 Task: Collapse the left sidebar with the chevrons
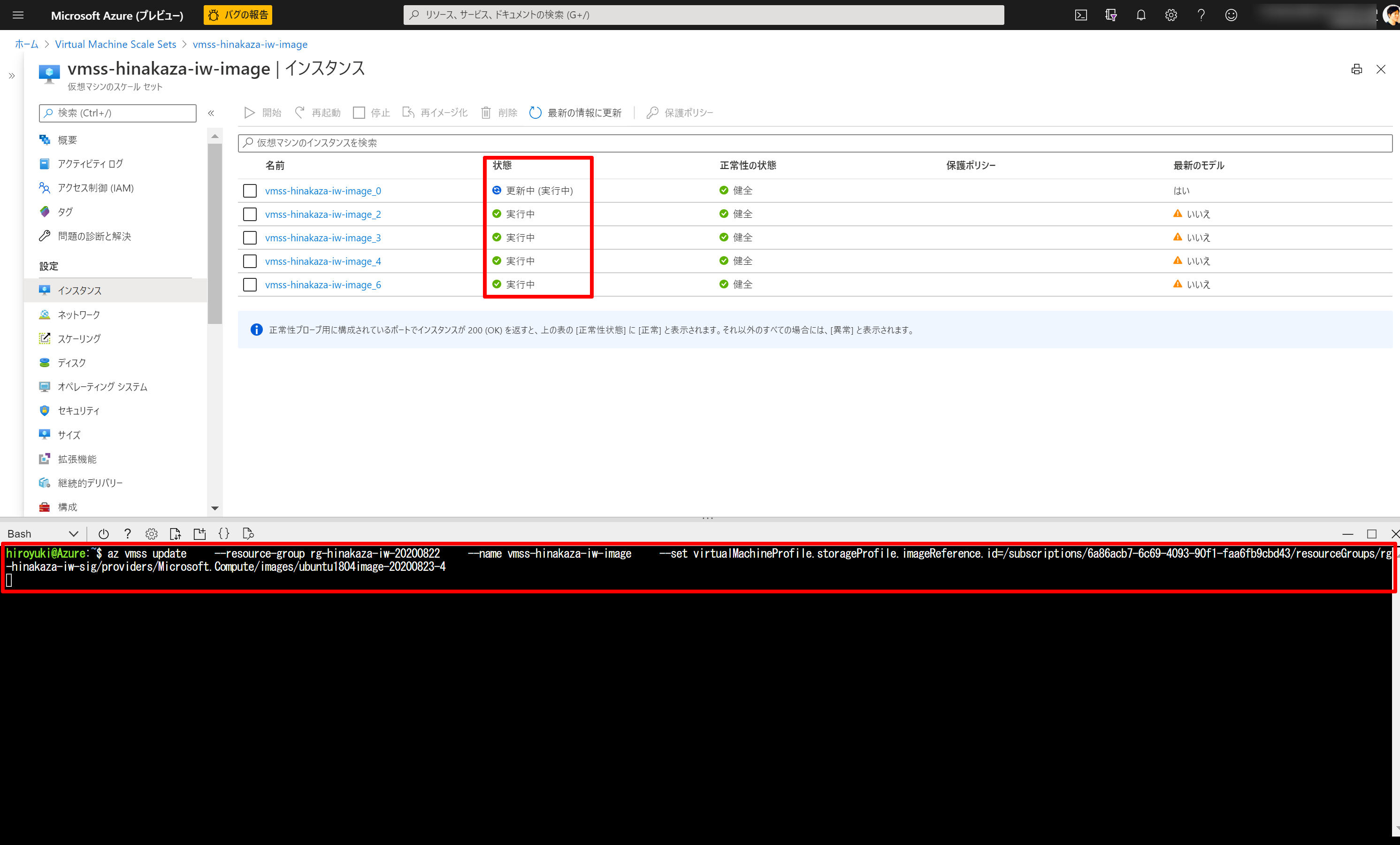[211, 113]
